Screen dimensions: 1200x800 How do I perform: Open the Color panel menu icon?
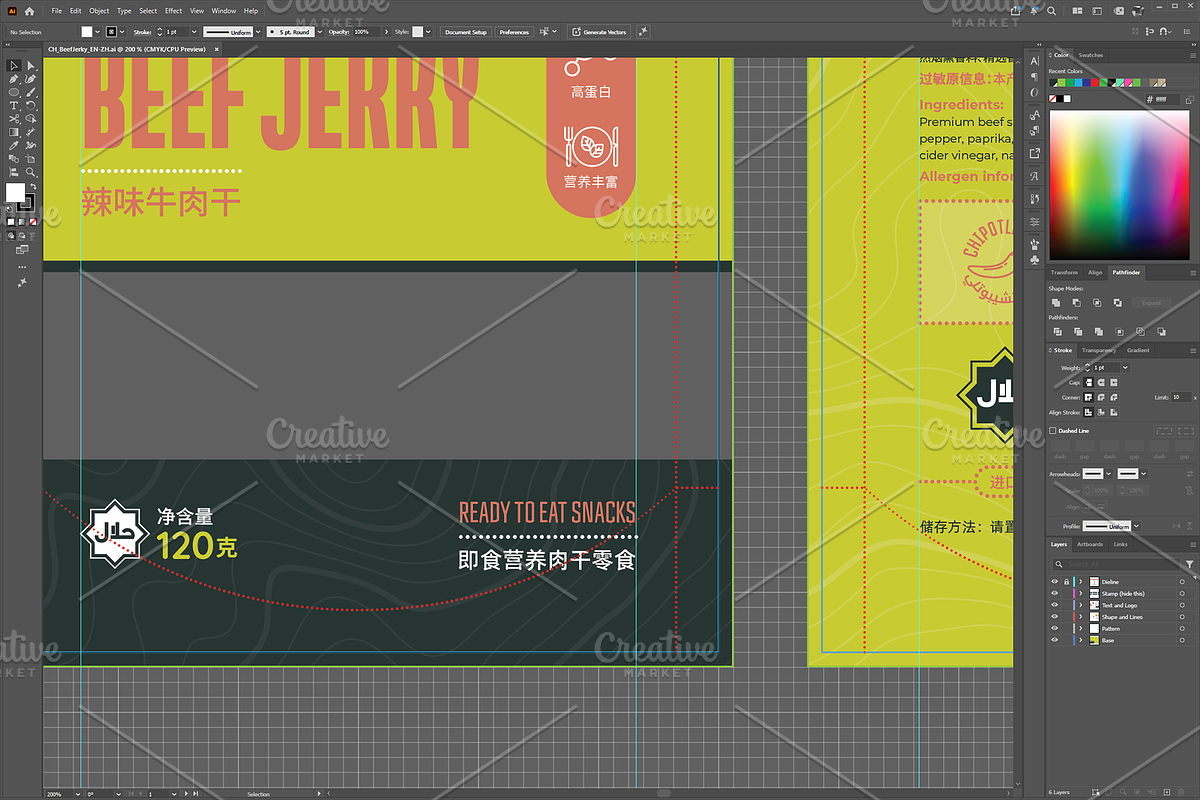point(1192,55)
